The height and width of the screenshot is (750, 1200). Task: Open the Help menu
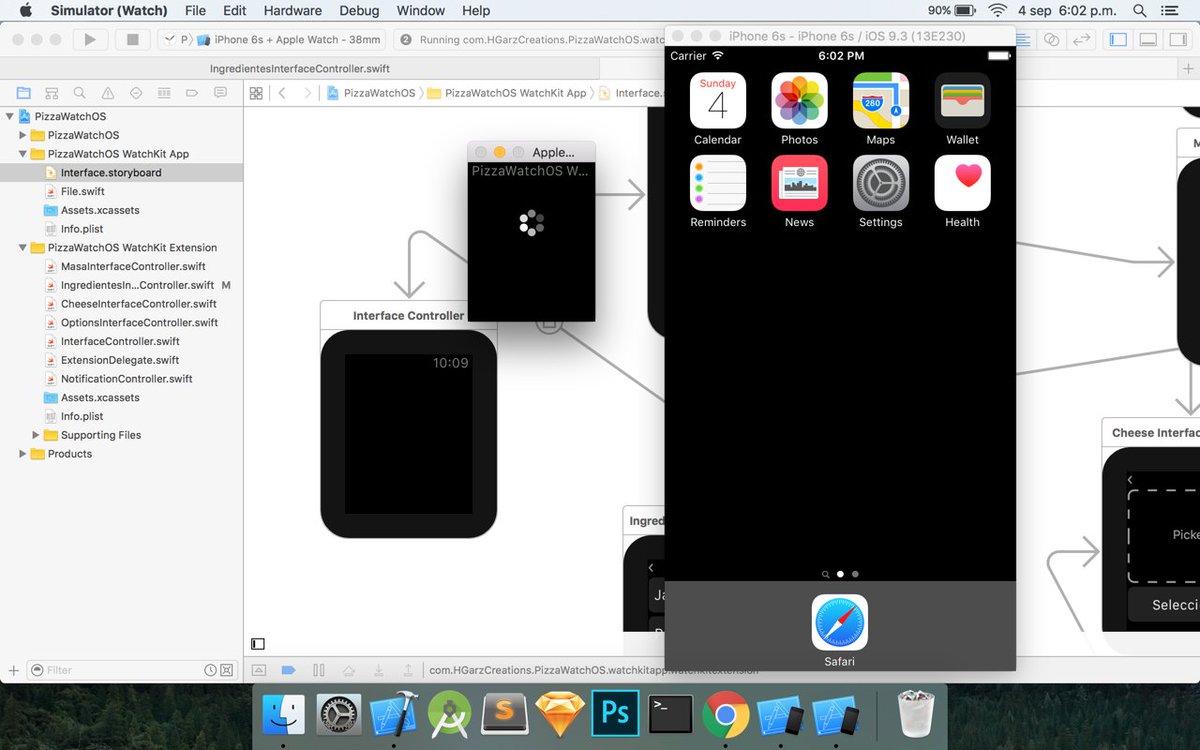[x=476, y=10]
